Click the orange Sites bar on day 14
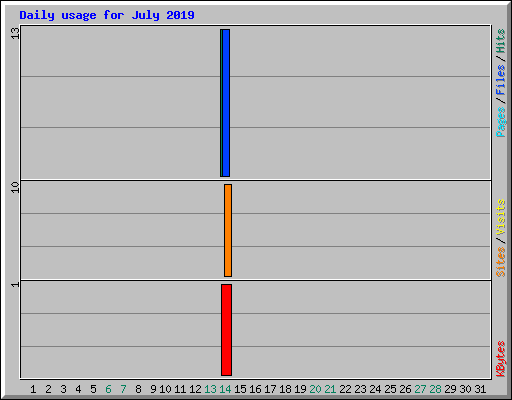This screenshot has height=400, width=512. coord(228,230)
